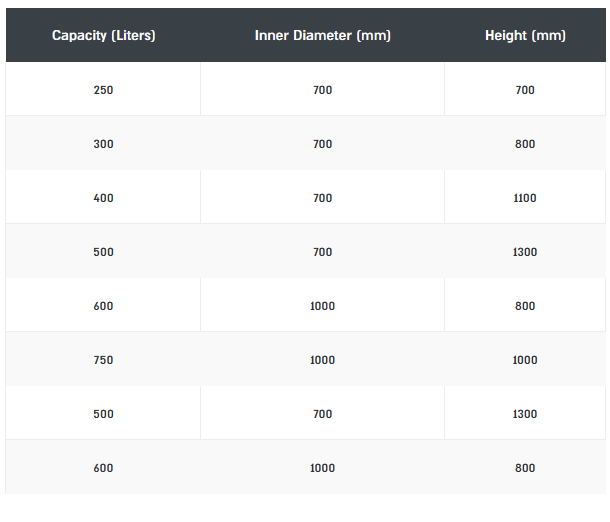This screenshot has height=522, width=610.
Task: Click the Height (mm) column header
Action: (525, 36)
